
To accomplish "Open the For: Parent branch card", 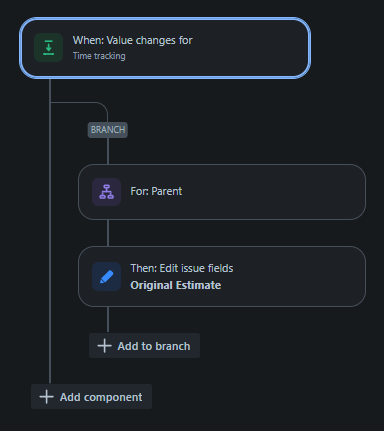I will point(222,192).
